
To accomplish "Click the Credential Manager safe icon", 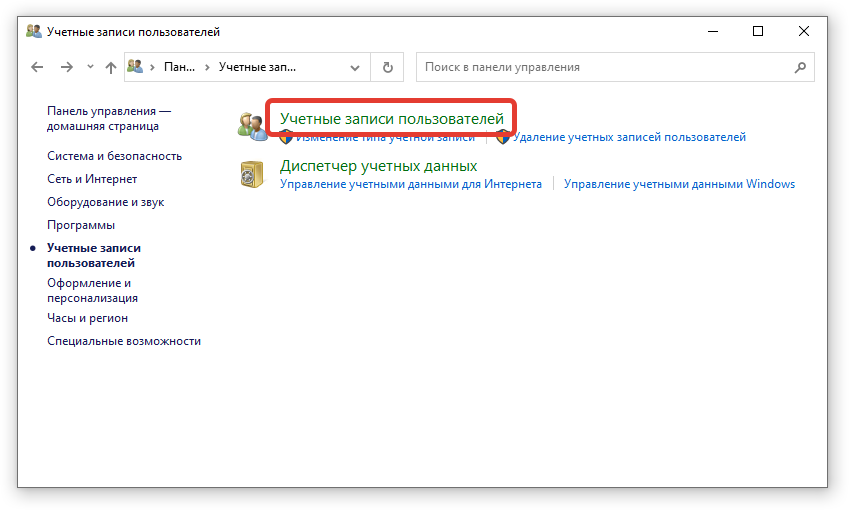I will 251,174.
